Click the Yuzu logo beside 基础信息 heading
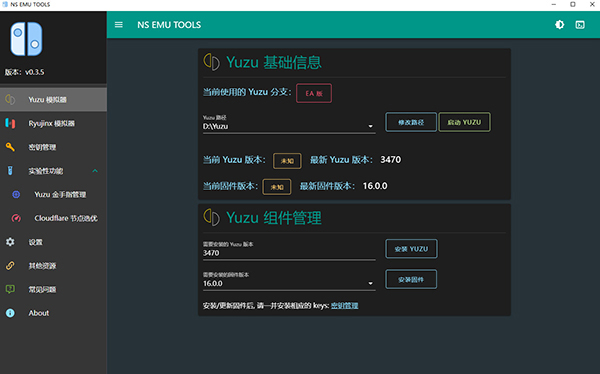This screenshot has height=374, width=600. click(212, 62)
